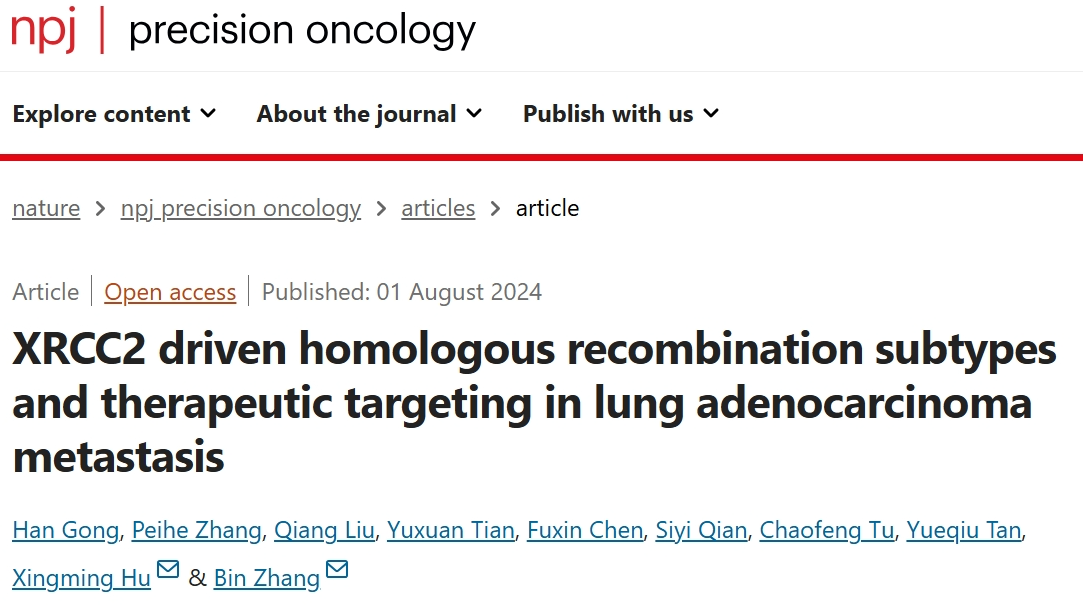Open author Qiang Liu's details

[x=324, y=530]
